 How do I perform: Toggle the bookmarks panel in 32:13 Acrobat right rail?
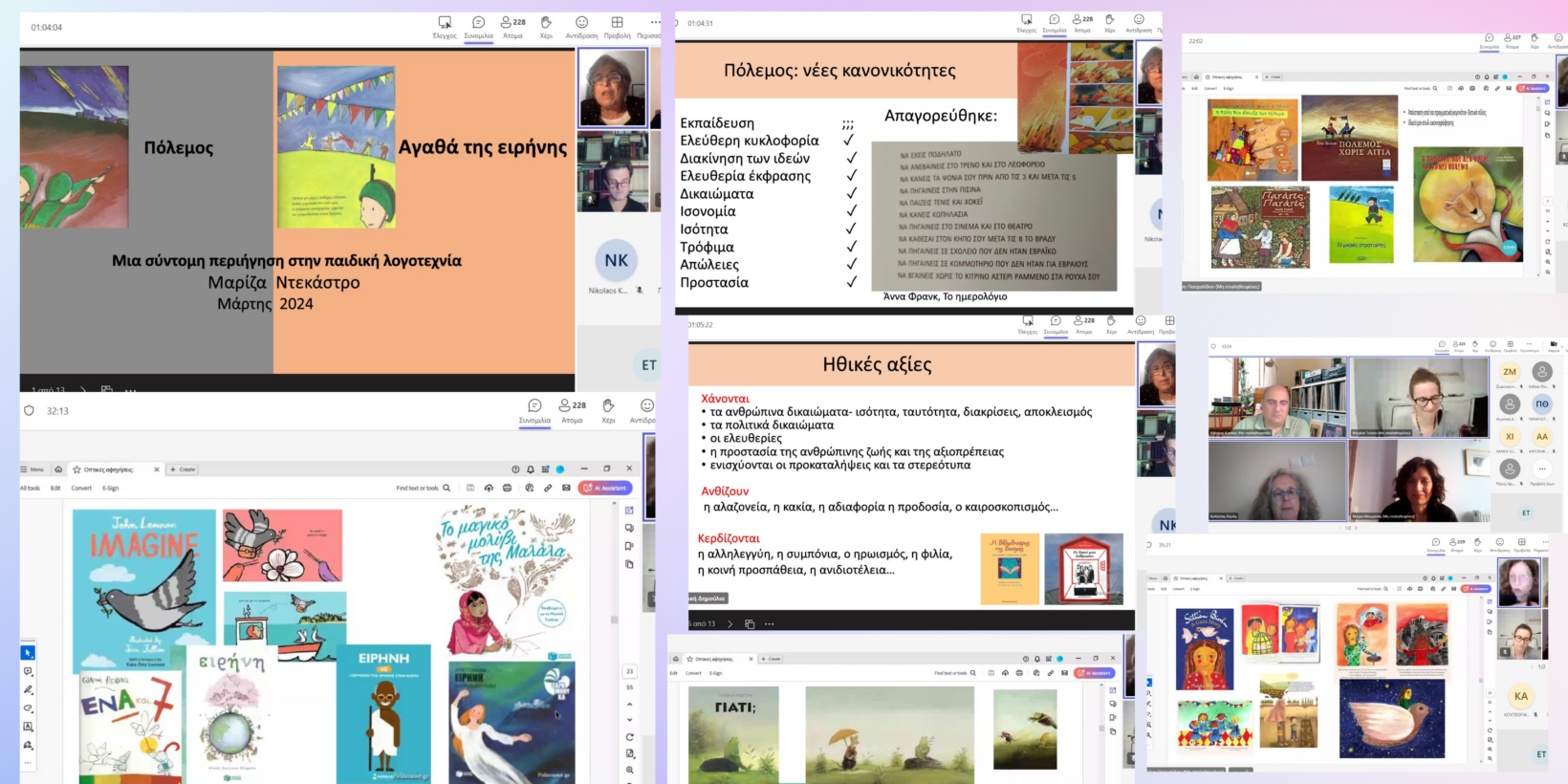pyautogui.click(x=629, y=546)
